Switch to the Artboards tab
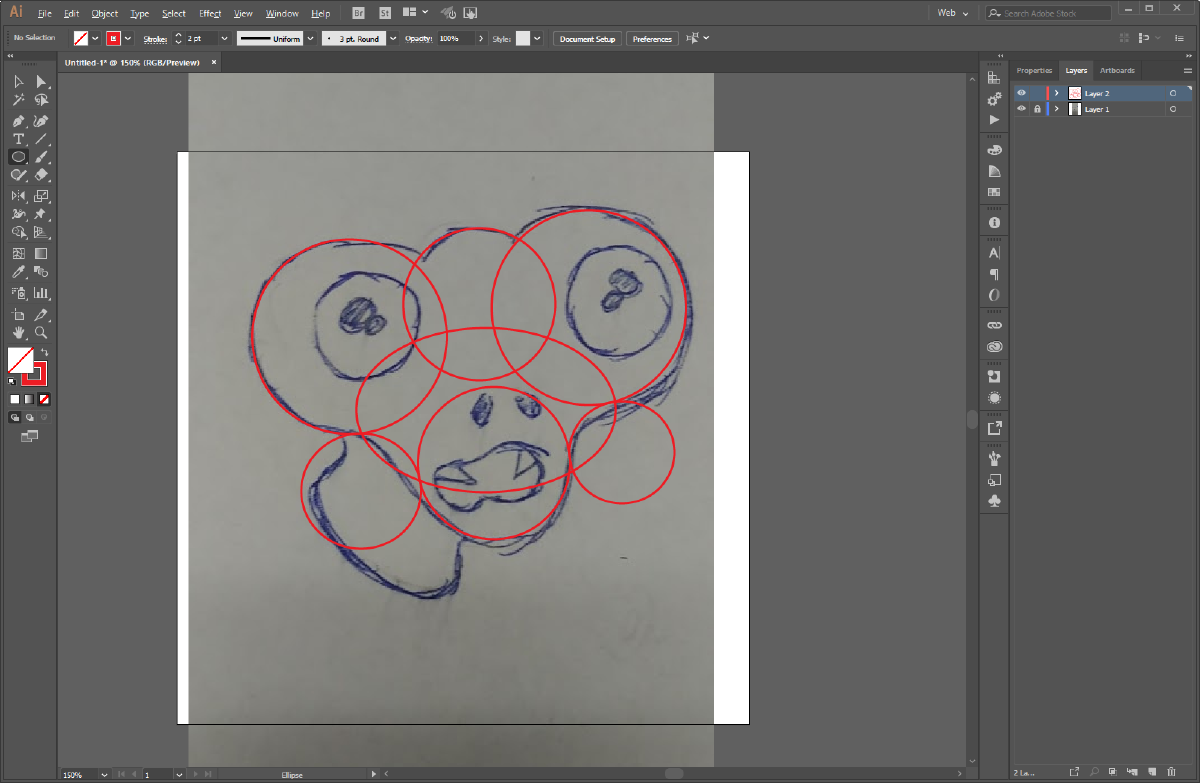This screenshot has width=1200, height=783. pos(1116,70)
